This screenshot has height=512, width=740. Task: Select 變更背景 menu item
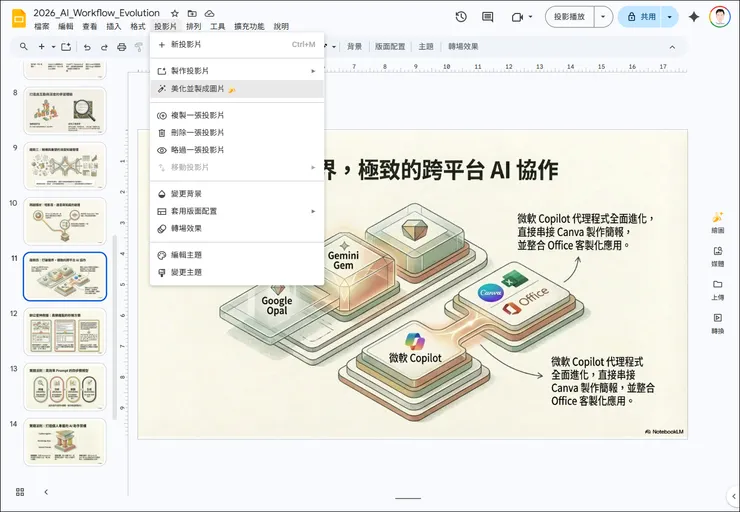[237, 193]
